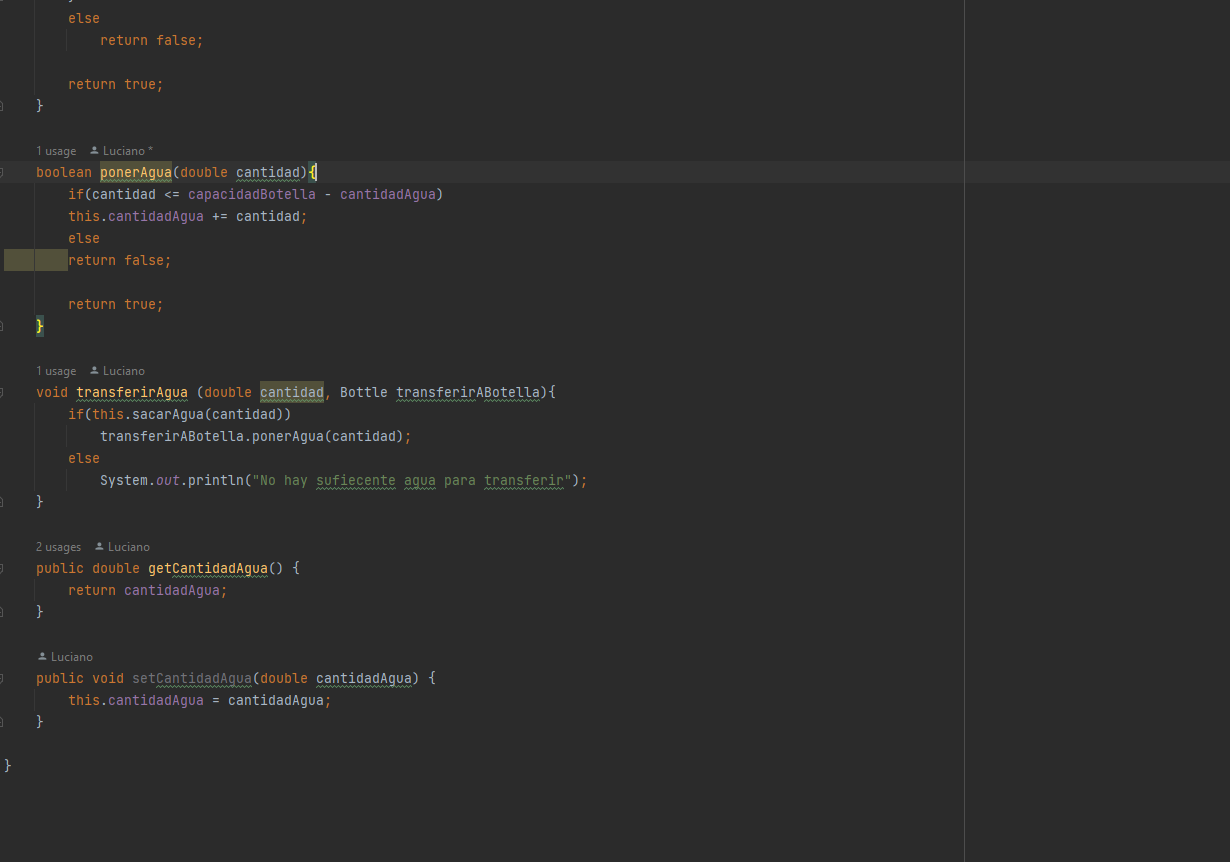
Task: Click the final class closing brace
Action: 8,766
